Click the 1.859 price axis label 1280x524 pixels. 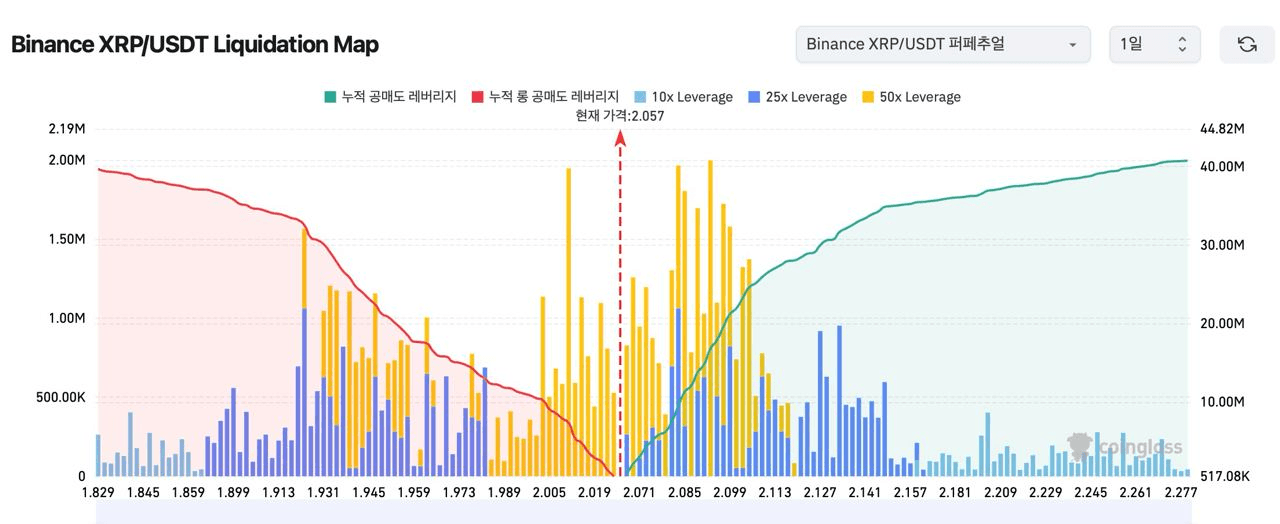(x=188, y=492)
